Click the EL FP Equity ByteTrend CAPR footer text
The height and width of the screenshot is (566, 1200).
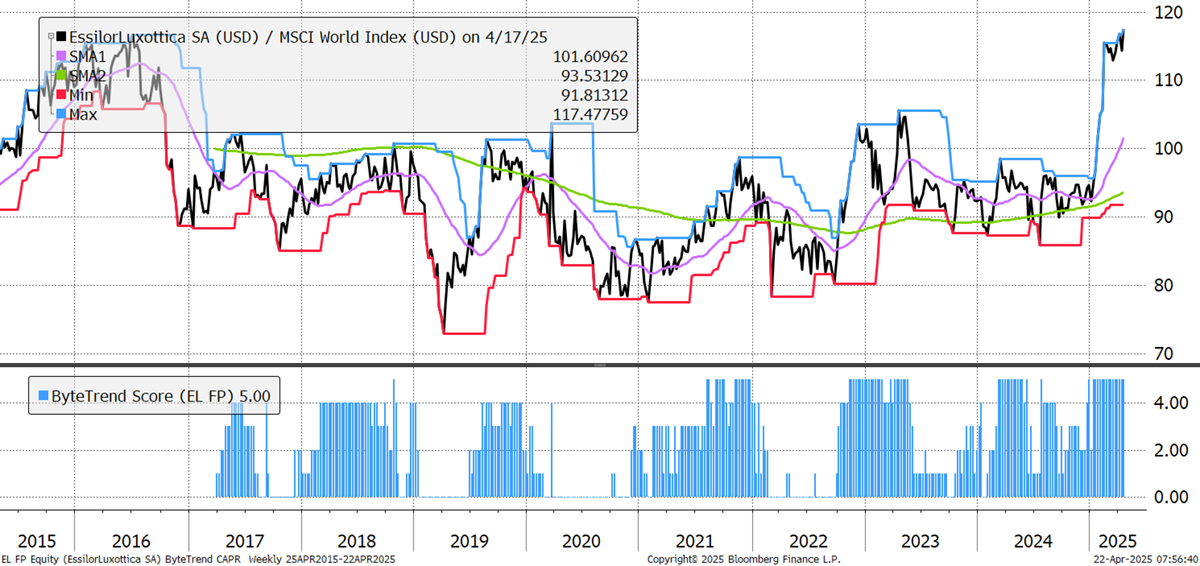tap(199, 558)
